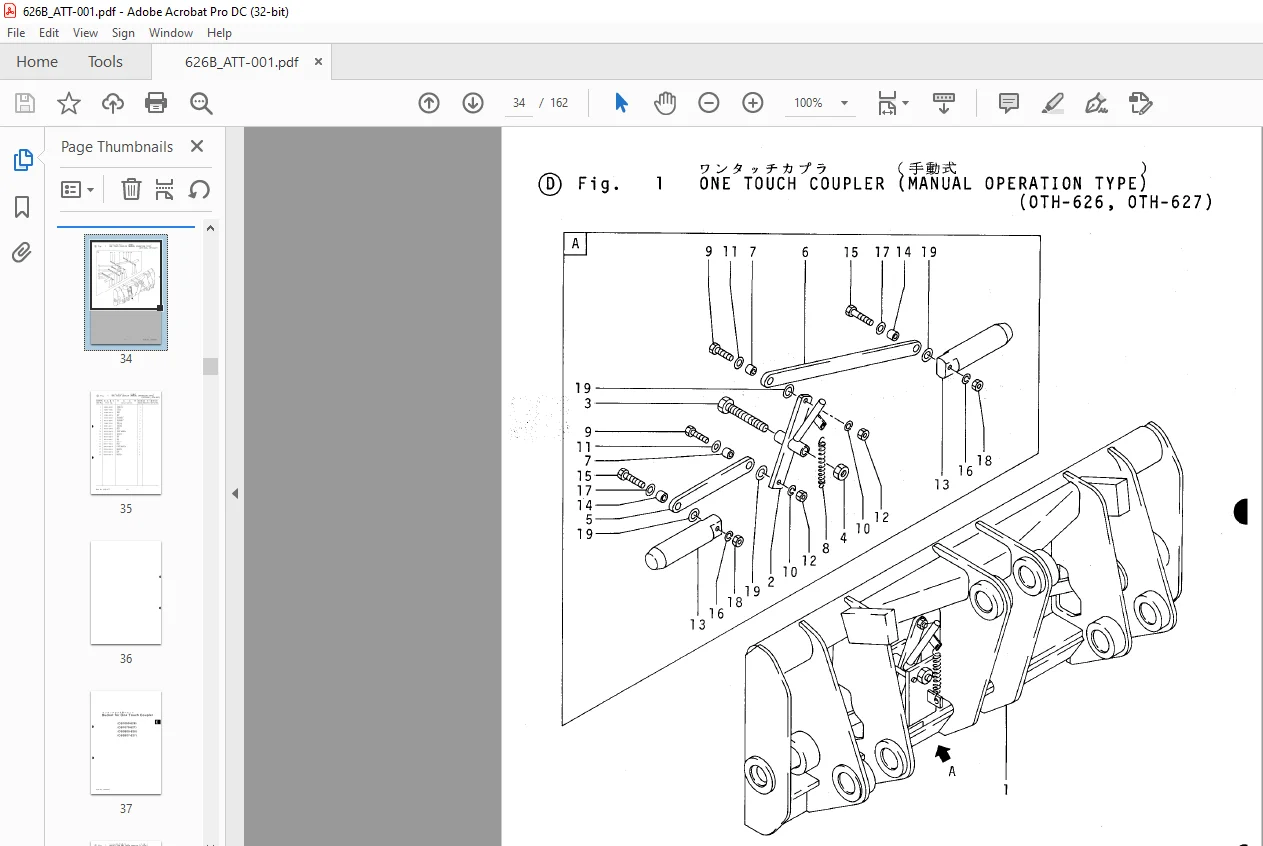
Task: Activate the hand pan tool
Action: (665, 103)
